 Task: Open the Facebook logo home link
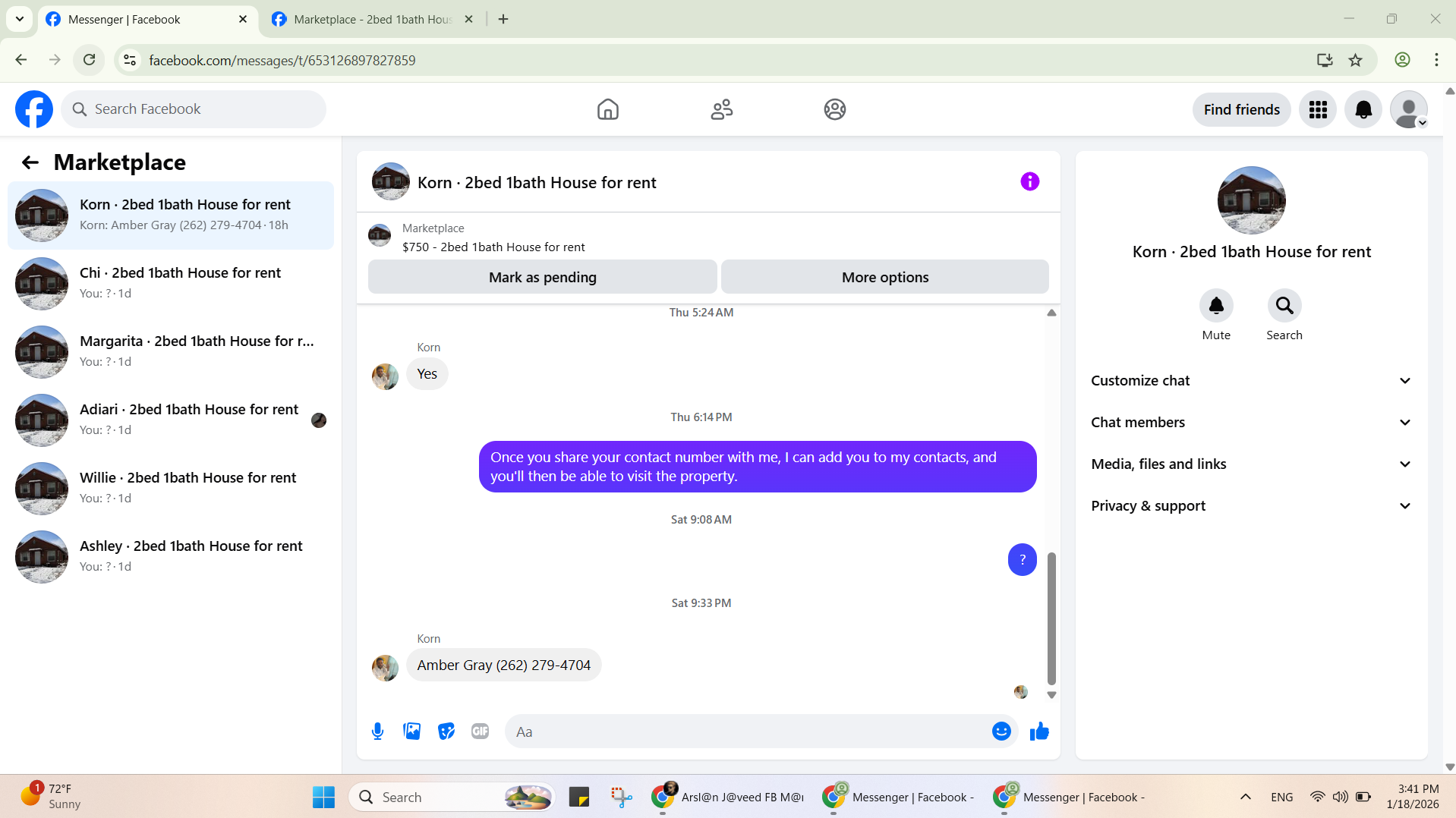click(34, 109)
